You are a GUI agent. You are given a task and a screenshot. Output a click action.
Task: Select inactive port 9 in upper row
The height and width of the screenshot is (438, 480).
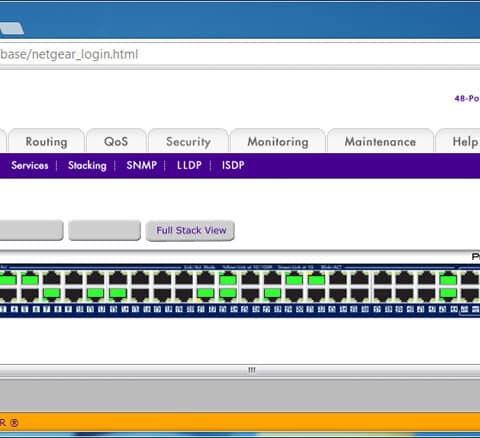(x=74, y=279)
